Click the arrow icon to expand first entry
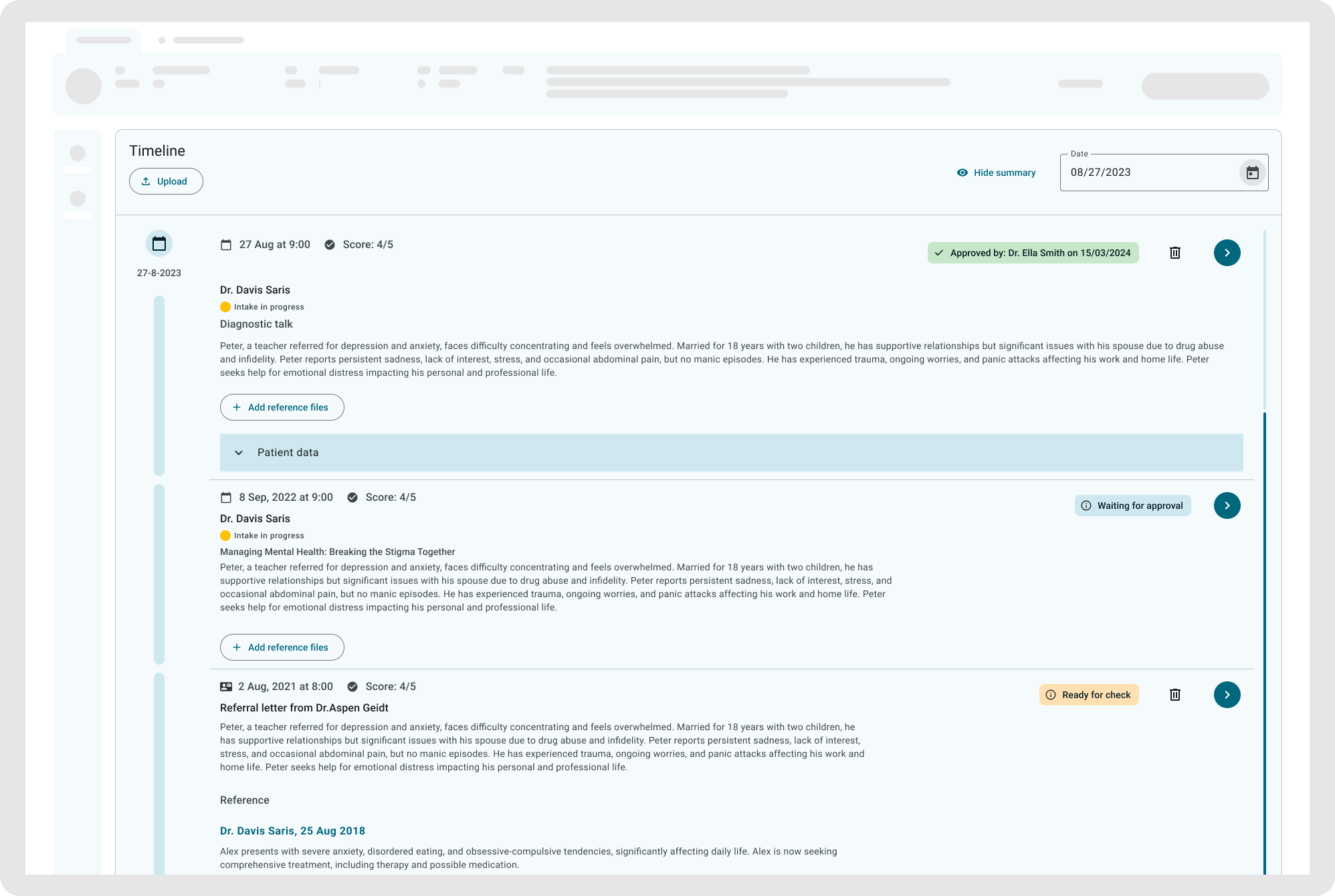Screen dimensions: 1335x896 pyautogui.click(x=1227, y=252)
